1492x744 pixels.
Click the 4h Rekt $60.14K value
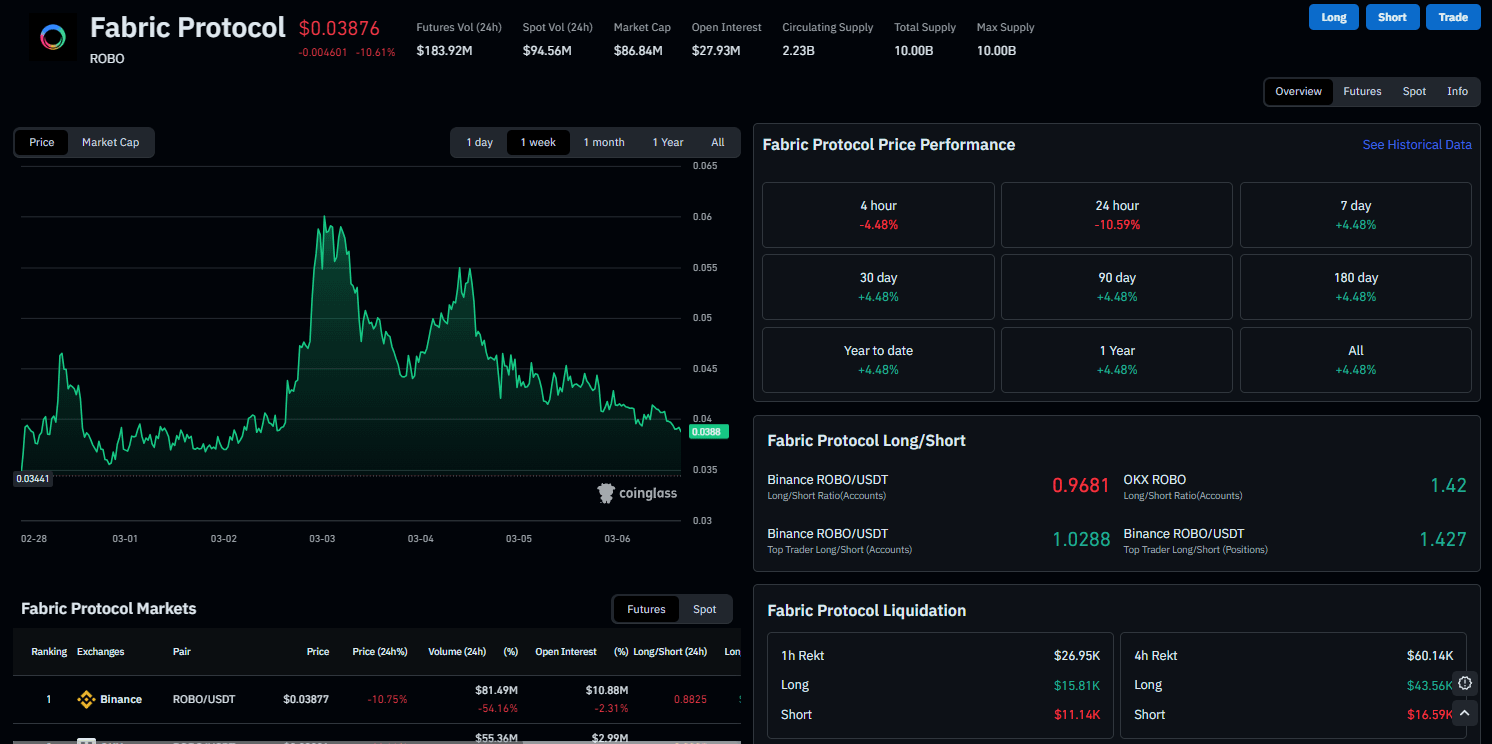pyautogui.click(x=1430, y=656)
